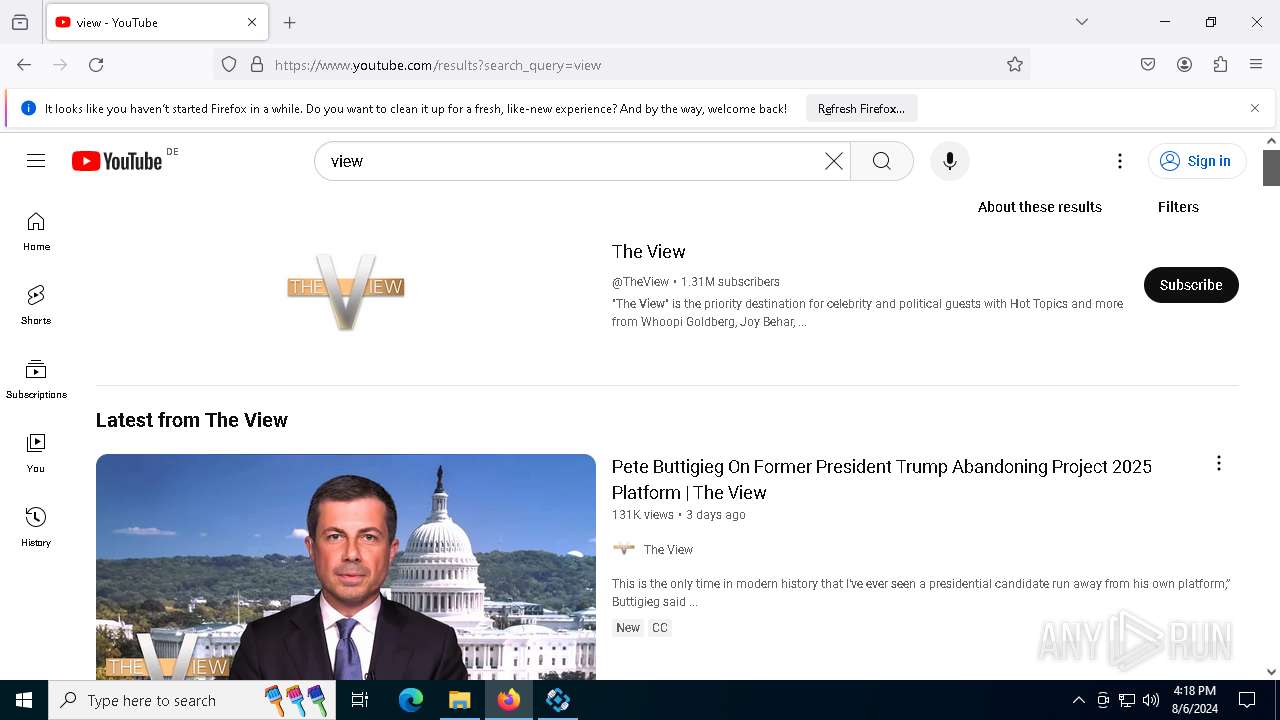Image resolution: width=1280 pixels, height=720 pixels.
Task: Open Firefox extensions puzzle icon
Action: [x=1220, y=65]
